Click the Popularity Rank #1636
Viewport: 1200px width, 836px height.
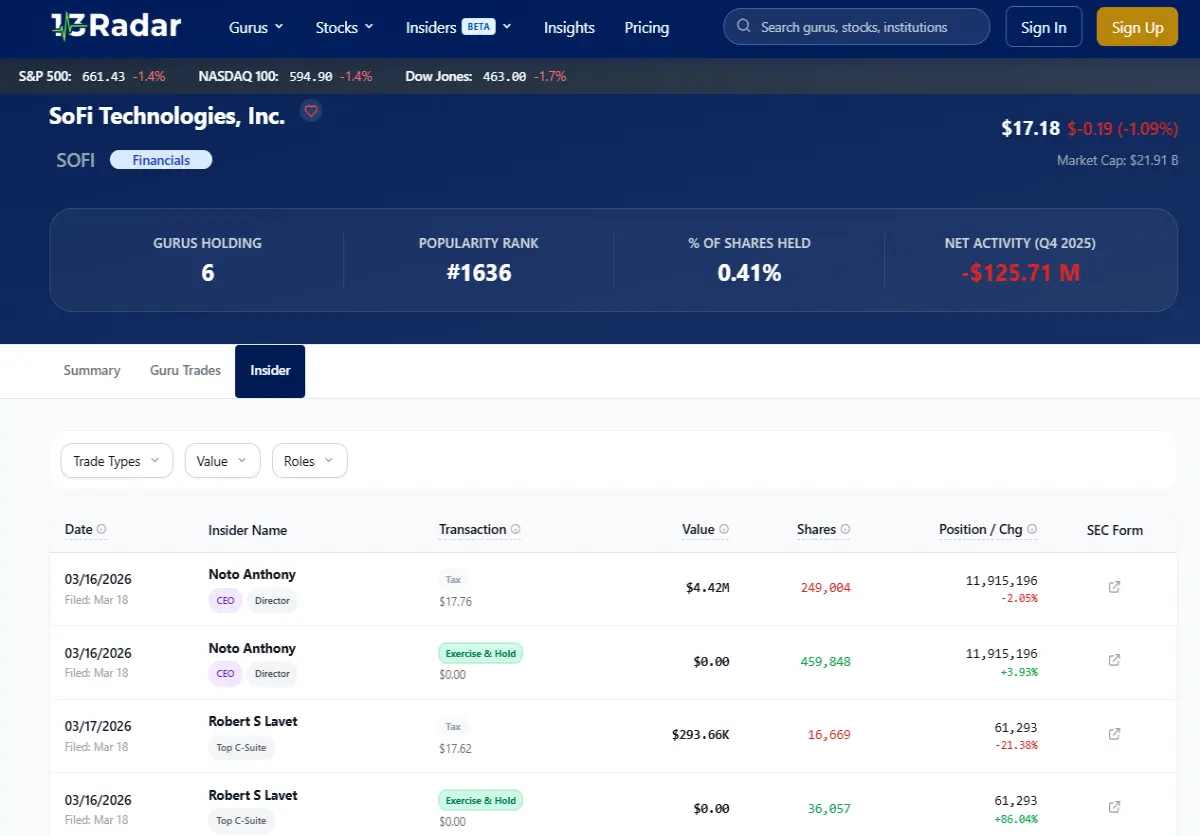(479, 272)
